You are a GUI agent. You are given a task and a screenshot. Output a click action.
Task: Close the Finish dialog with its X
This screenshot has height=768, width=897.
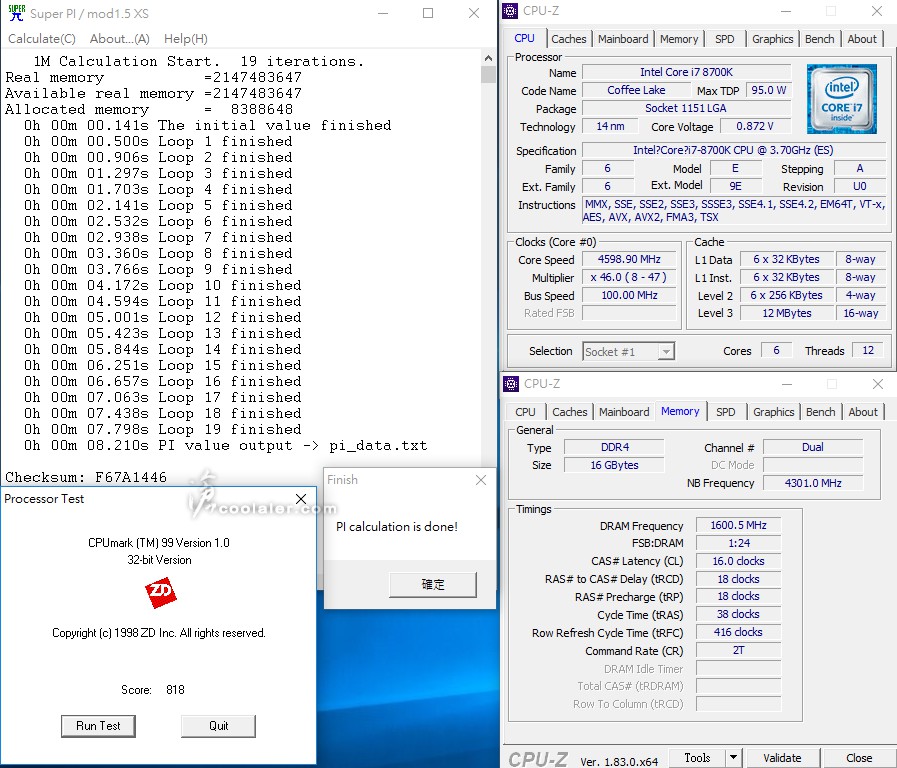pyautogui.click(x=481, y=480)
